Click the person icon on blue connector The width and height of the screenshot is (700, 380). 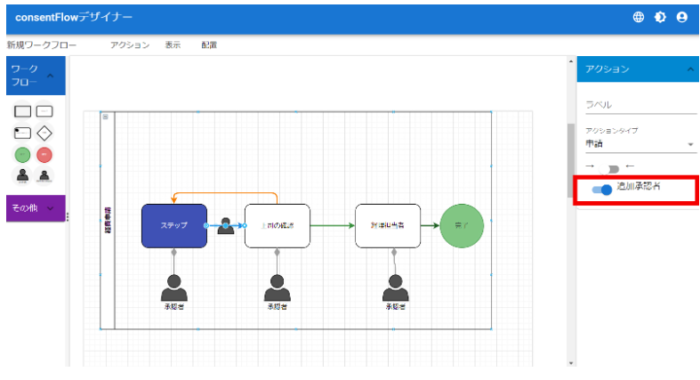coord(225,225)
